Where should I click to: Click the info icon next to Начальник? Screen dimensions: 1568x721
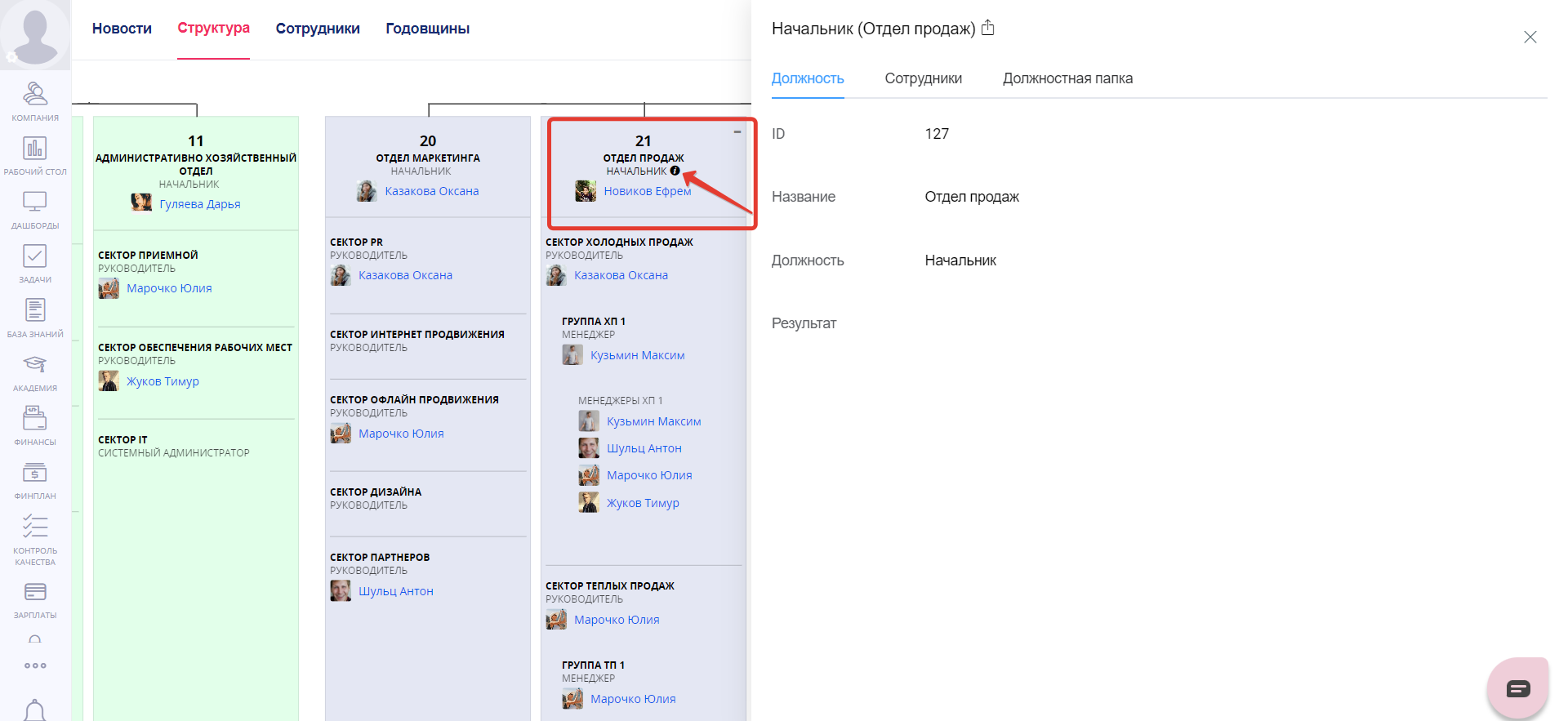click(675, 171)
